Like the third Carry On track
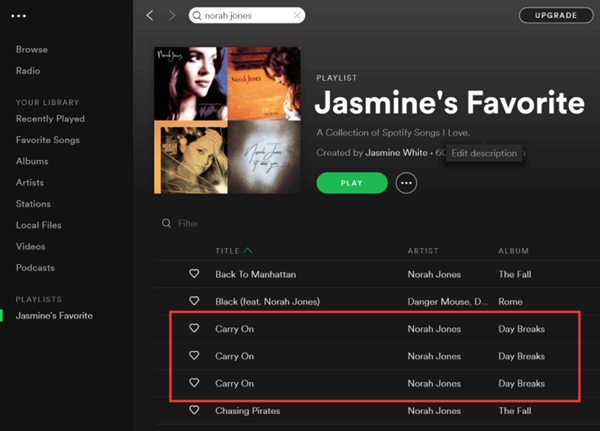Screen dimensions: 600x431 (194, 383)
